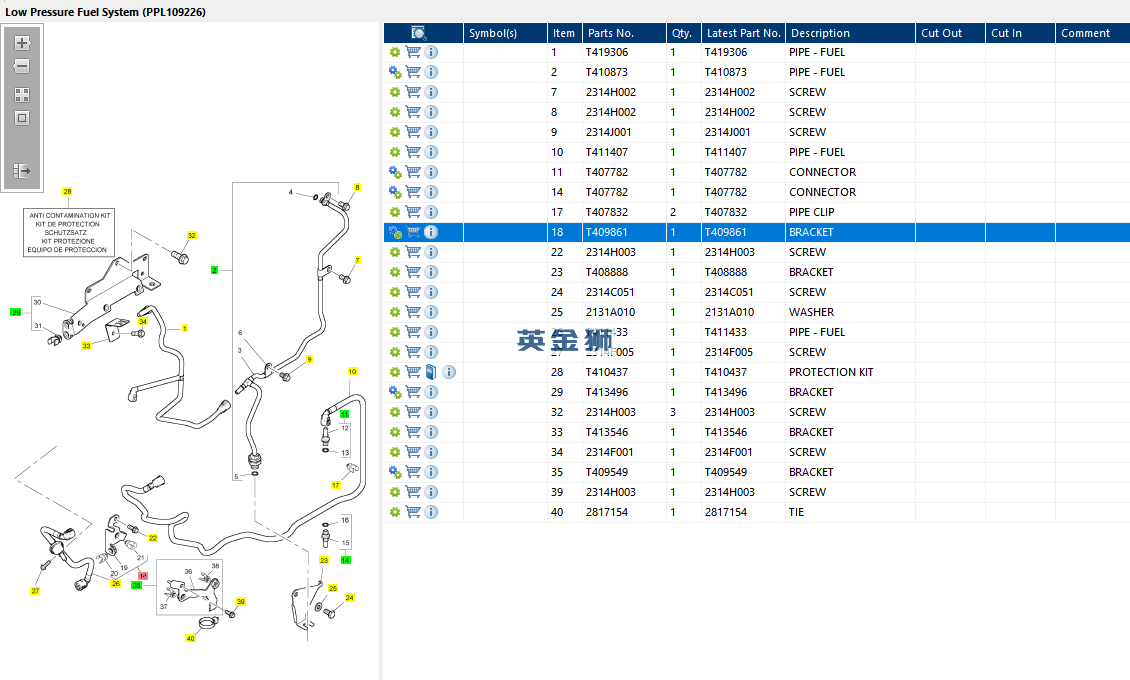Select yellow callout 27 on diagram
Image resolution: width=1130 pixels, height=680 pixels.
(35, 591)
